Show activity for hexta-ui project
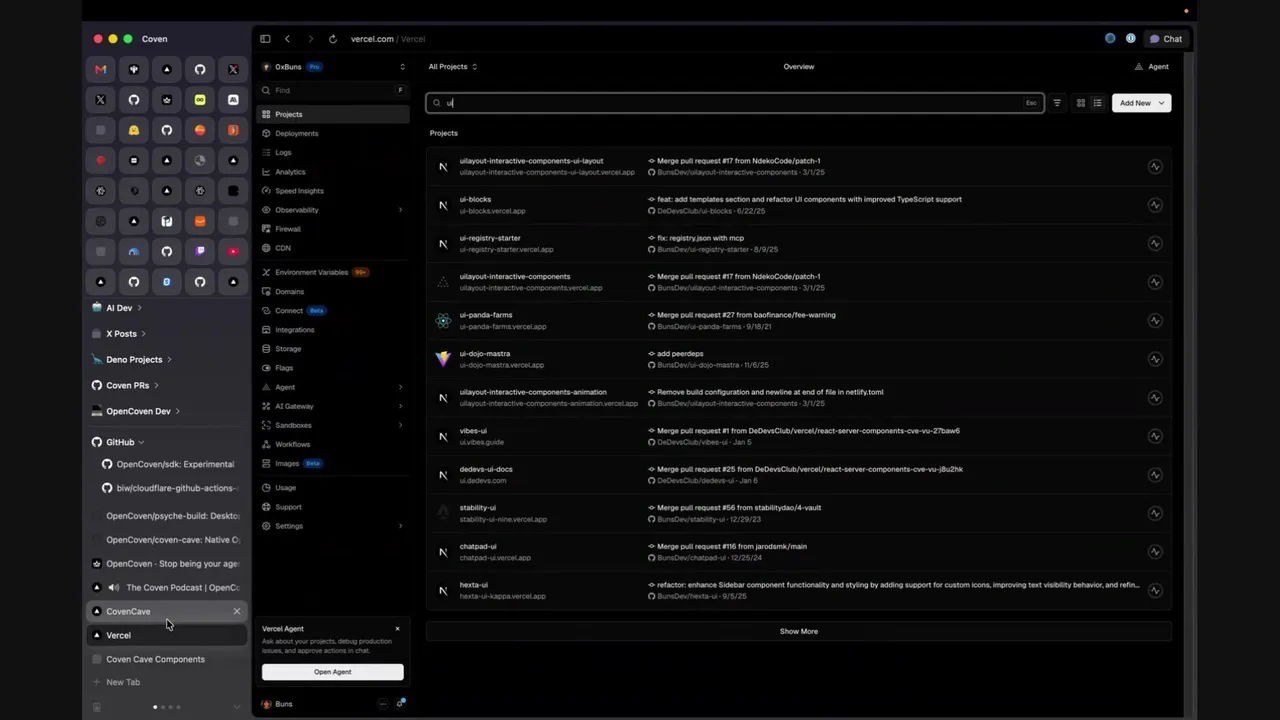 click(x=1155, y=590)
